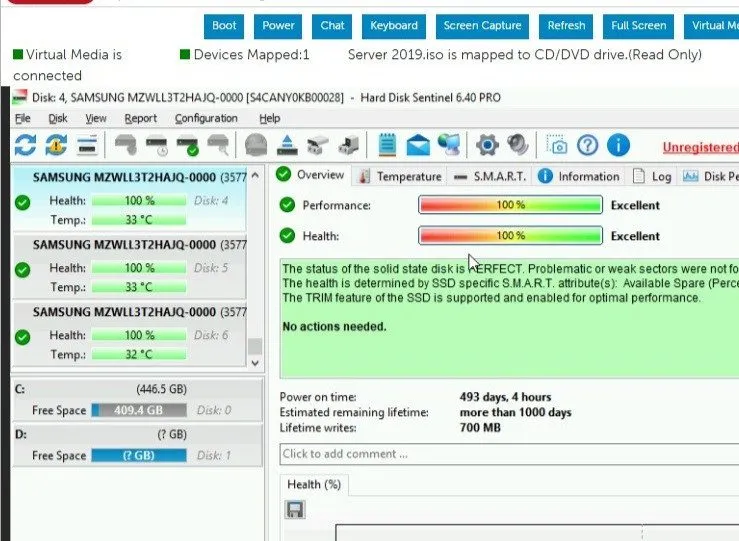This screenshot has height=541, width=739.
Task: Select the Health (%) graph tab
Action: [x=314, y=484]
